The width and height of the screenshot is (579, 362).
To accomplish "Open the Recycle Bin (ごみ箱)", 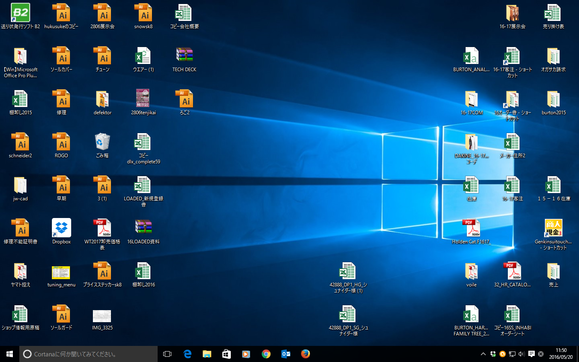I will point(102,141).
